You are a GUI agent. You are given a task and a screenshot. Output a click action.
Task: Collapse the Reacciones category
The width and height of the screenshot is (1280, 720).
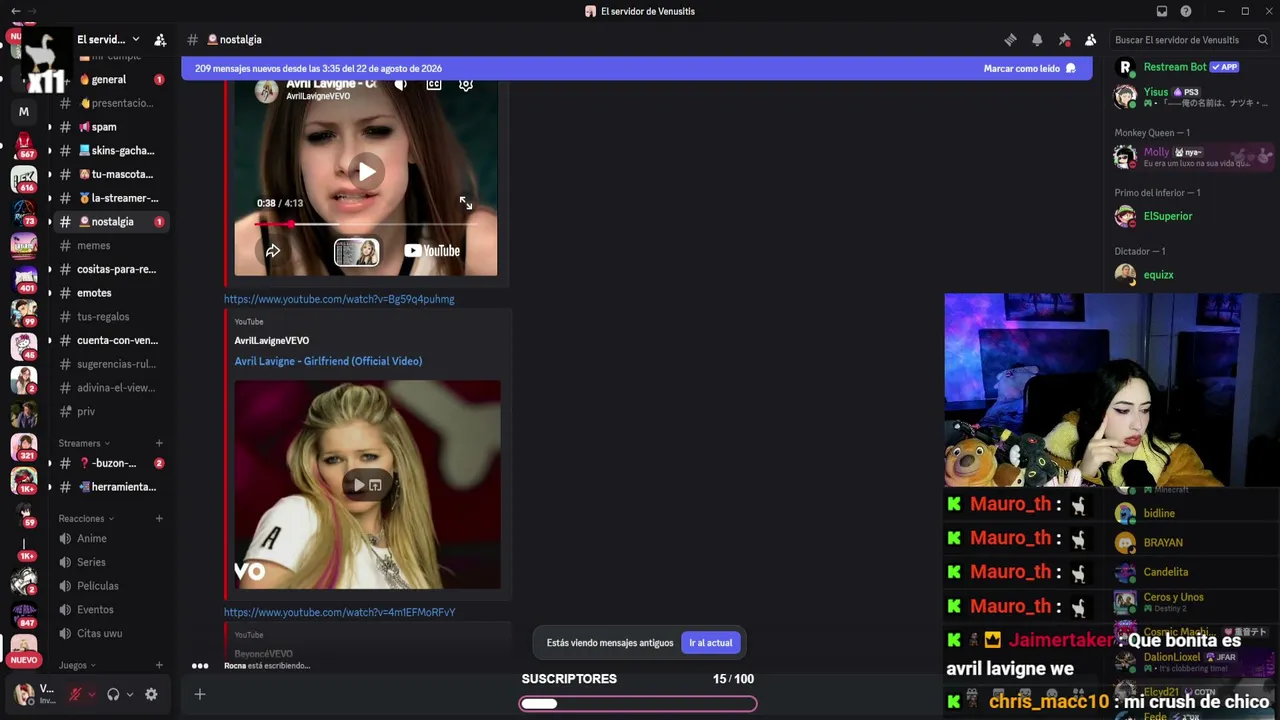[x=86, y=519]
